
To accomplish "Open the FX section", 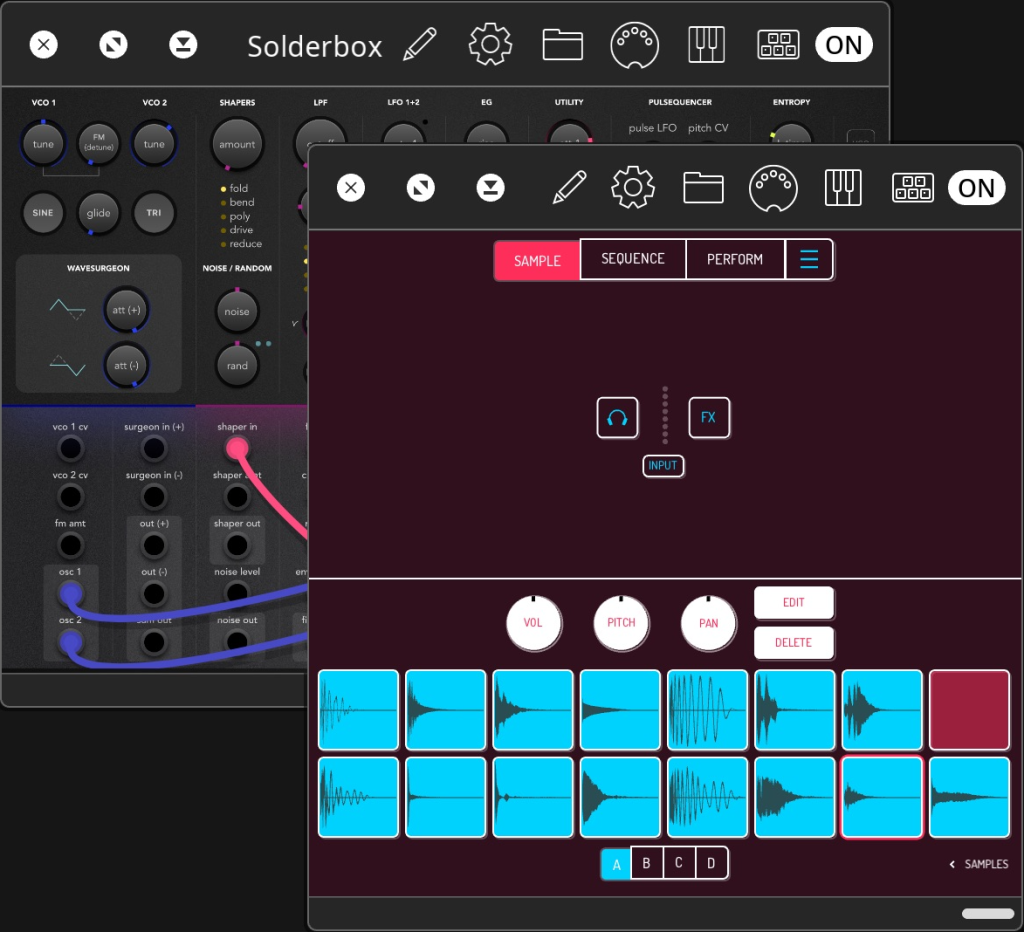I will [x=709, y=418].
